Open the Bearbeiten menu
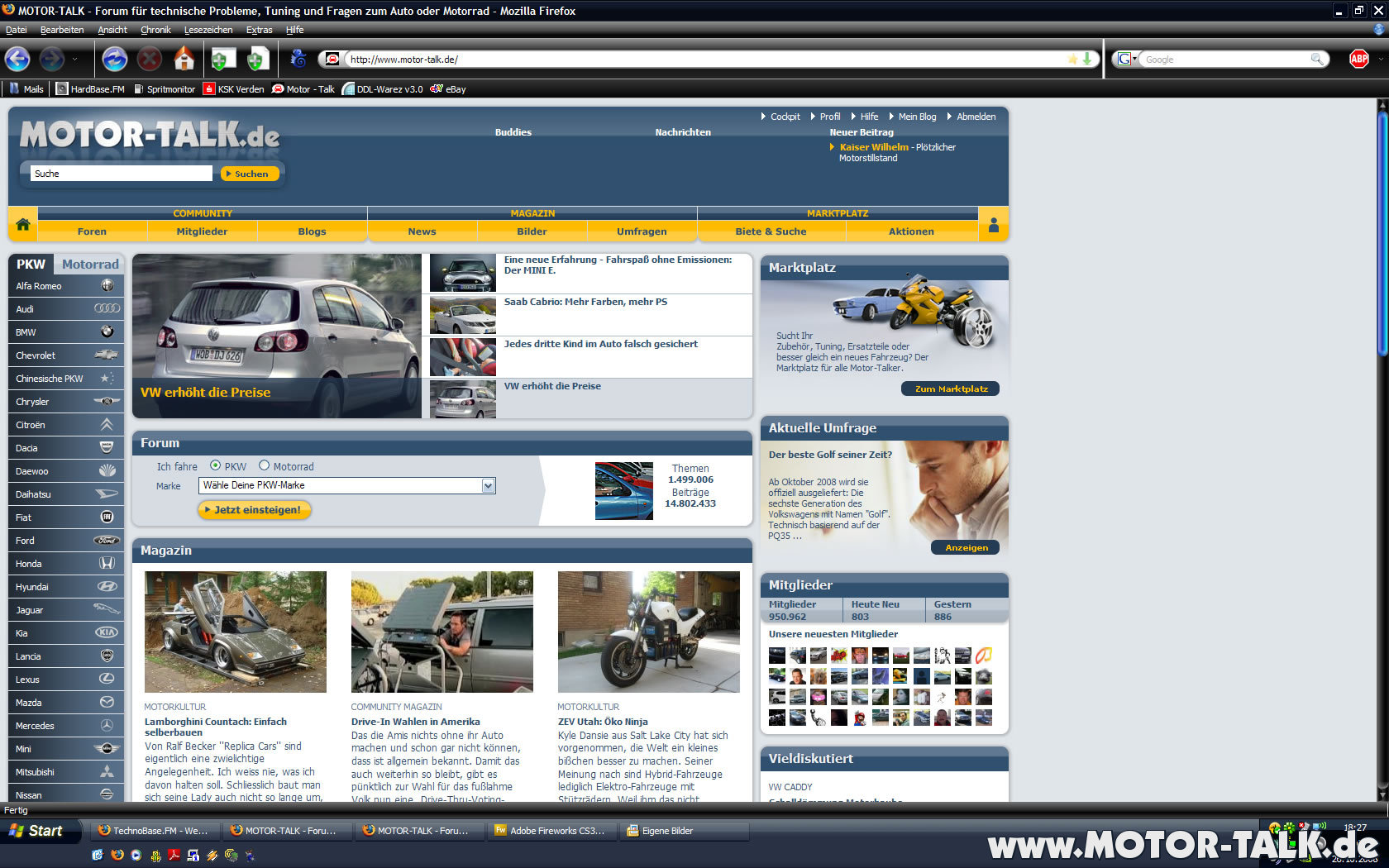1389x868 pixels. coord(62,30)
